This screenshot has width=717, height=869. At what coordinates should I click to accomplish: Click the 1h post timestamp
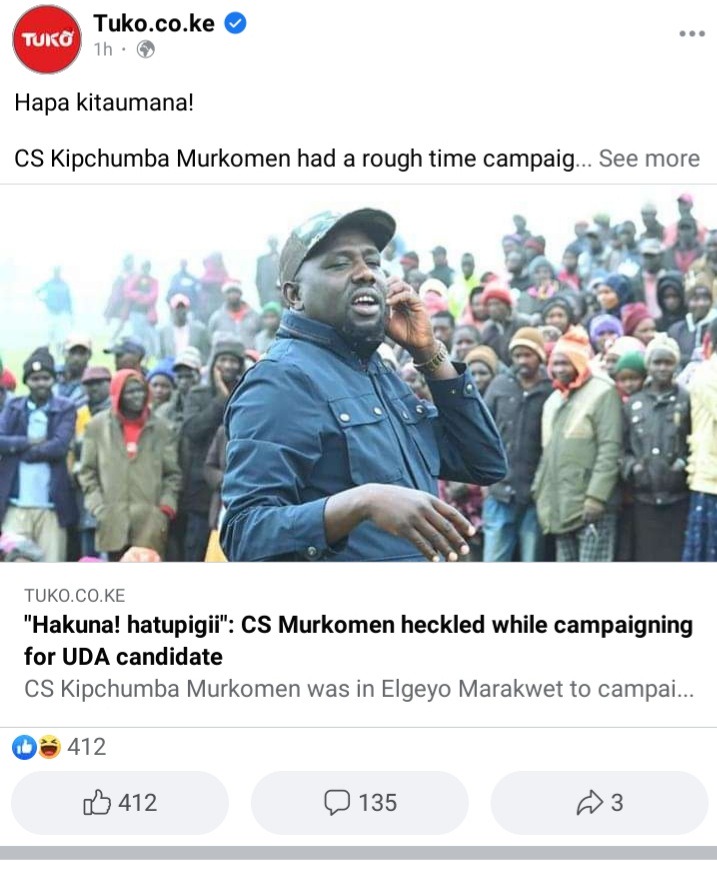coord(103,50)
